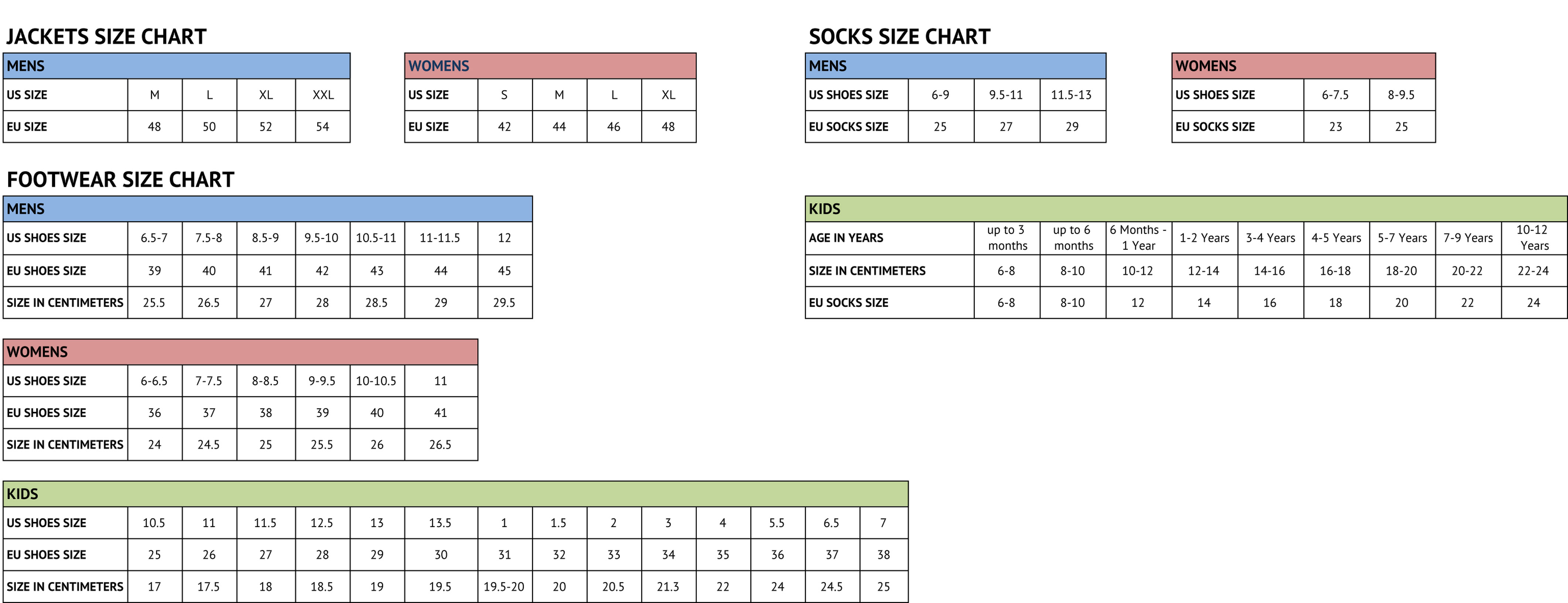Select EU size 54 in mens jackets
This screenshot has height=603, width=1568.
pyautogui.click(x=323, y=127)
